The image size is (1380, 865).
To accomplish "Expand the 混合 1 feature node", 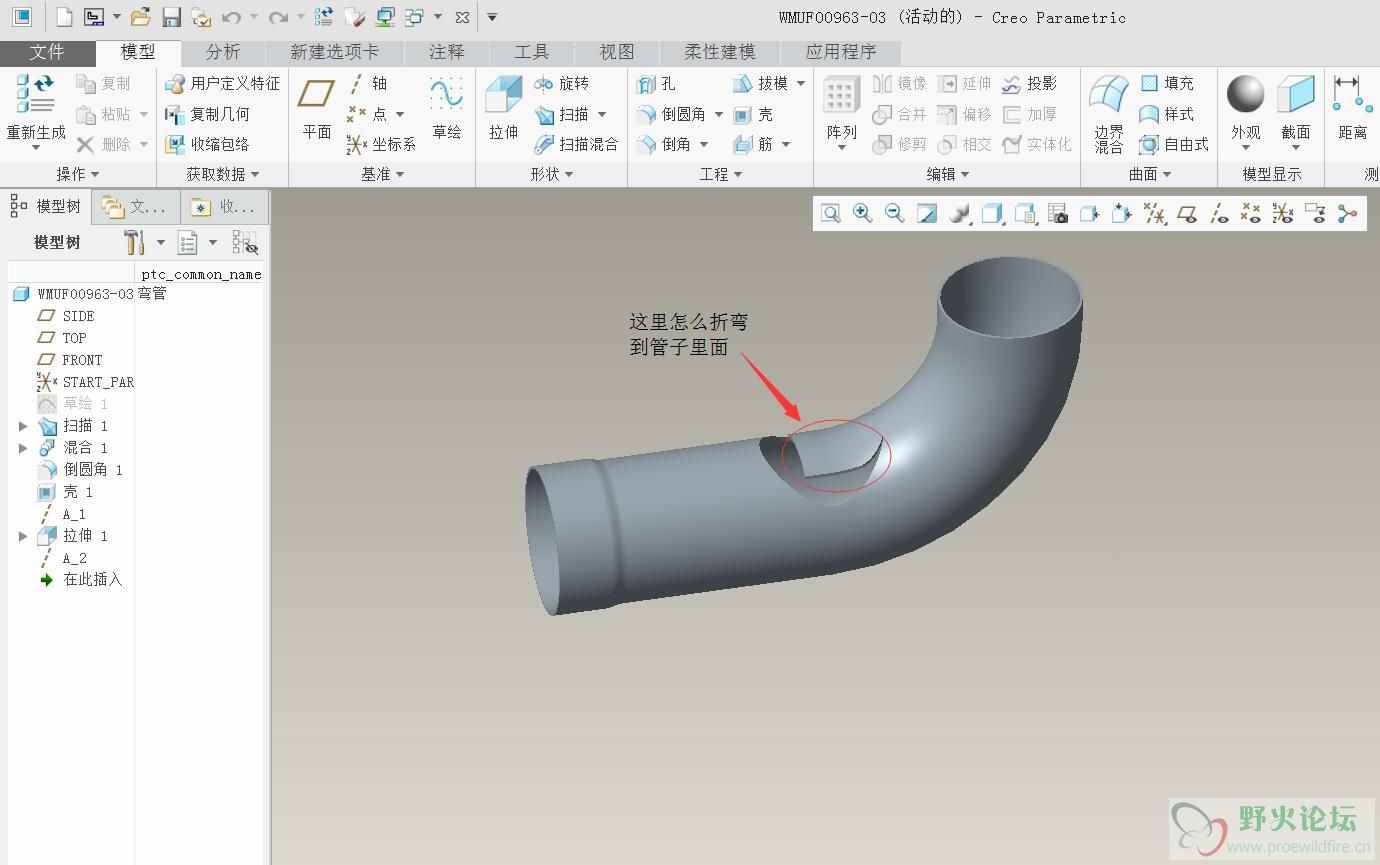I will [x=23, y=448].
